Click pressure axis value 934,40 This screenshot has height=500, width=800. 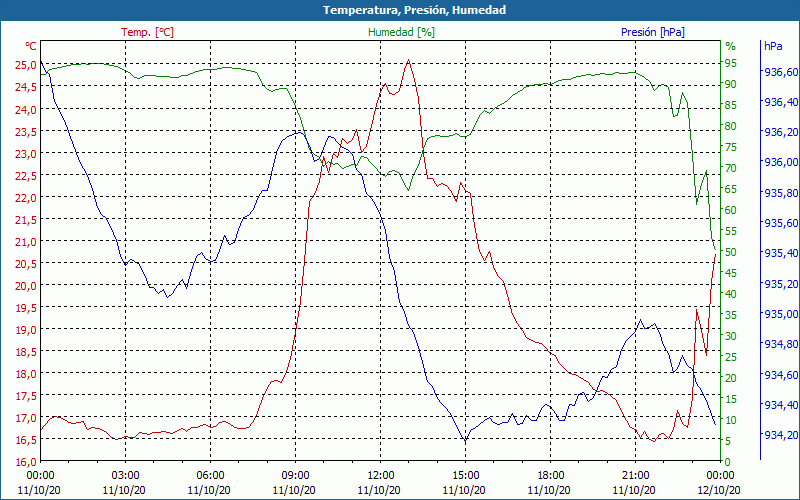[x=780, y=405]
